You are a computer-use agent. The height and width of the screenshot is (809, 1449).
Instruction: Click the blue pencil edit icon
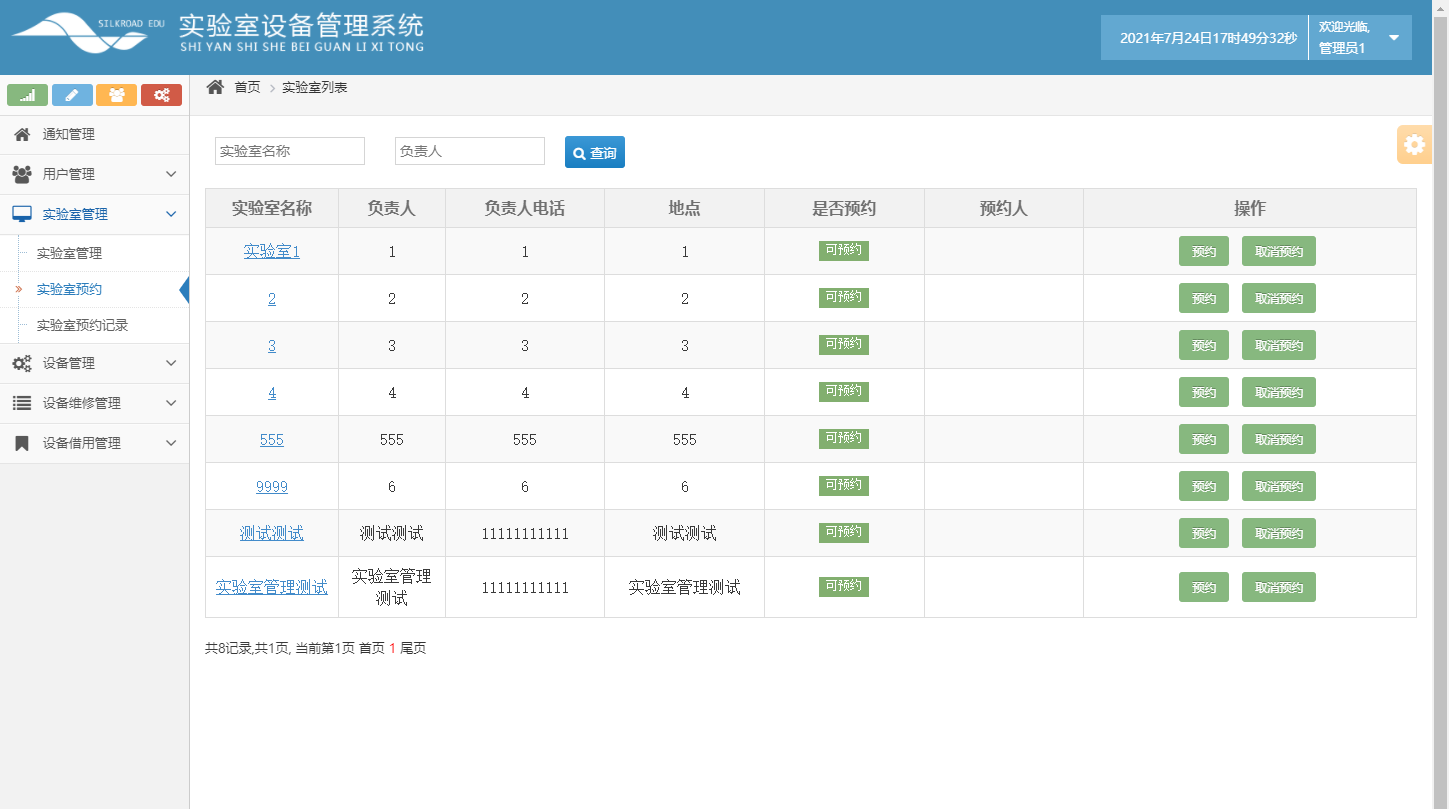click(72, 95)
